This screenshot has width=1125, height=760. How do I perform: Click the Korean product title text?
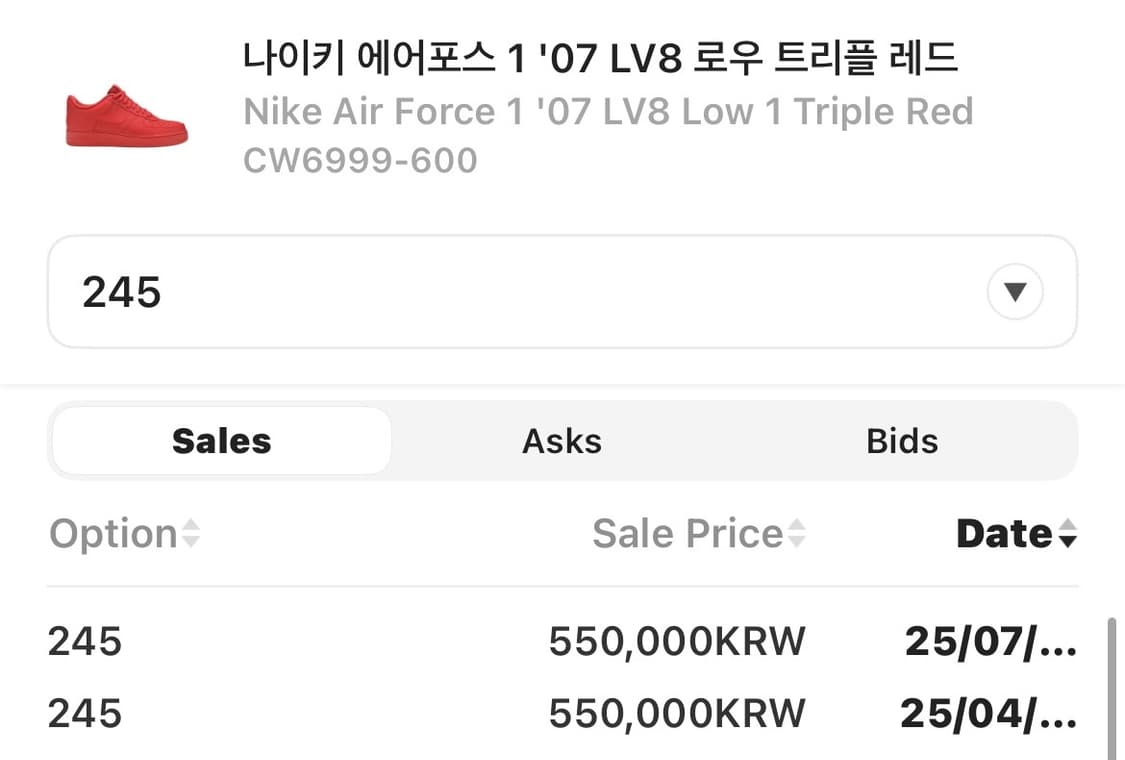(x=600, y=58)
